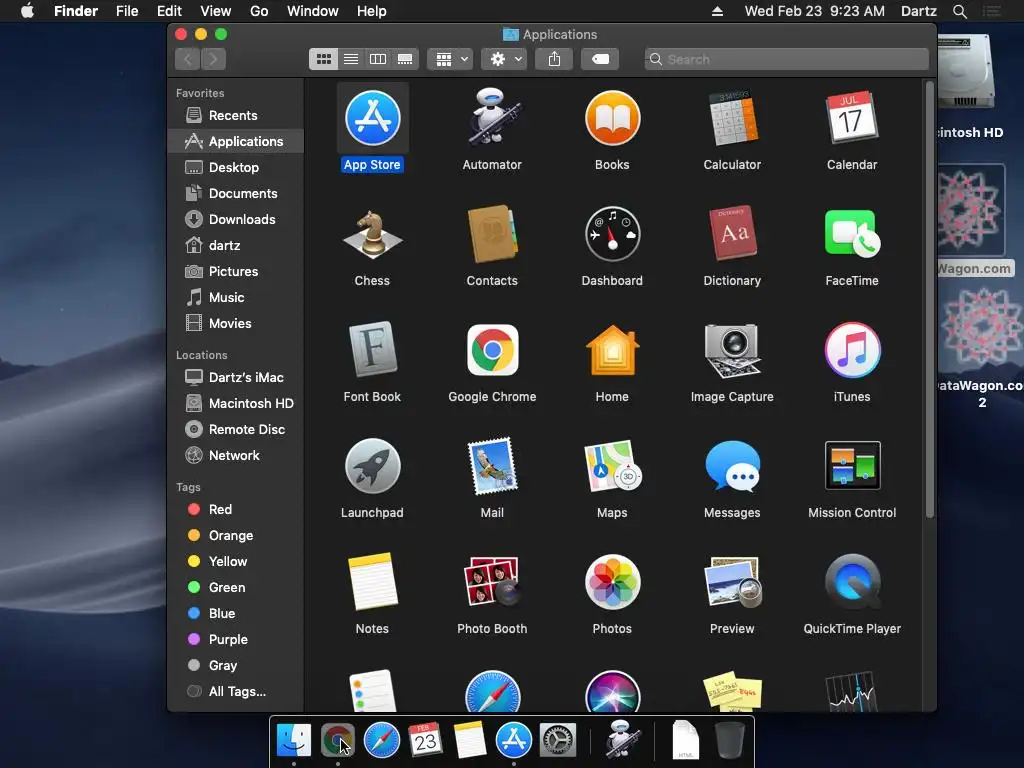Switch to icon view in toolbar
Viewport: 1024px width, 768px height.
click(323, 59)
